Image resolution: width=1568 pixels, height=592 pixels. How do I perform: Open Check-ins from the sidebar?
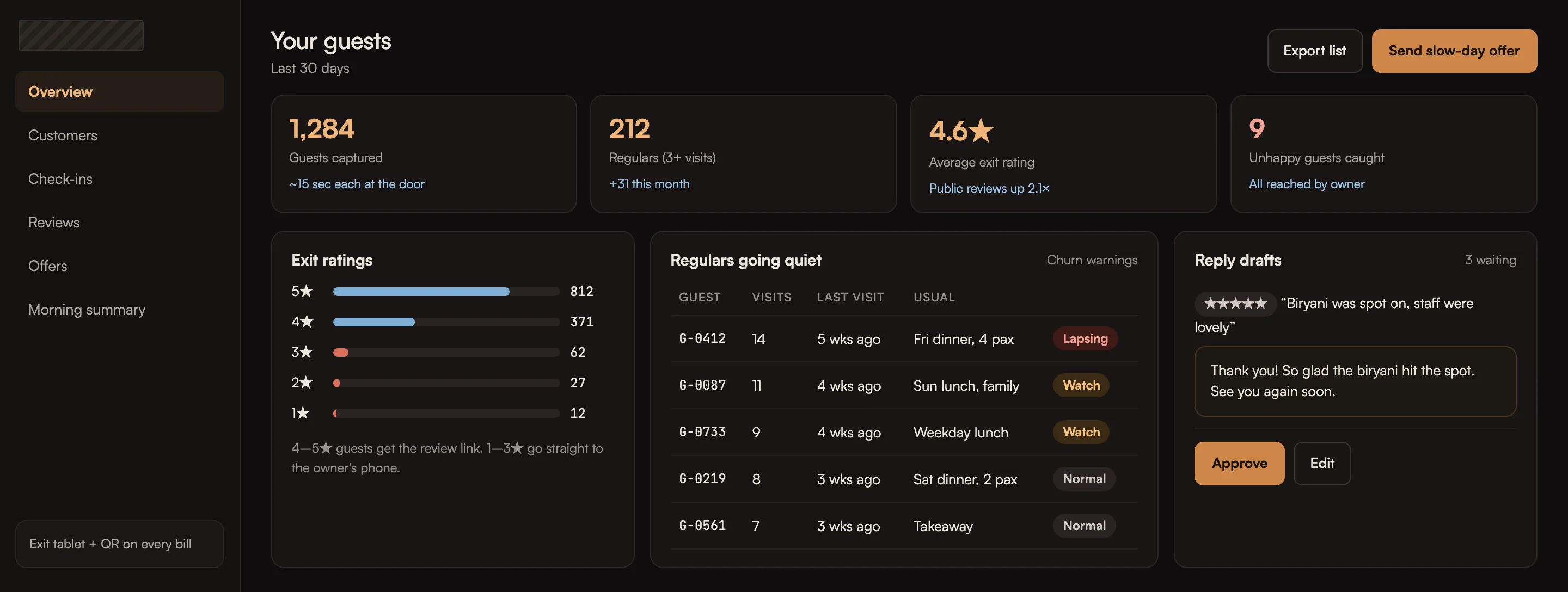pyautogui.click(x=119, y=179)
